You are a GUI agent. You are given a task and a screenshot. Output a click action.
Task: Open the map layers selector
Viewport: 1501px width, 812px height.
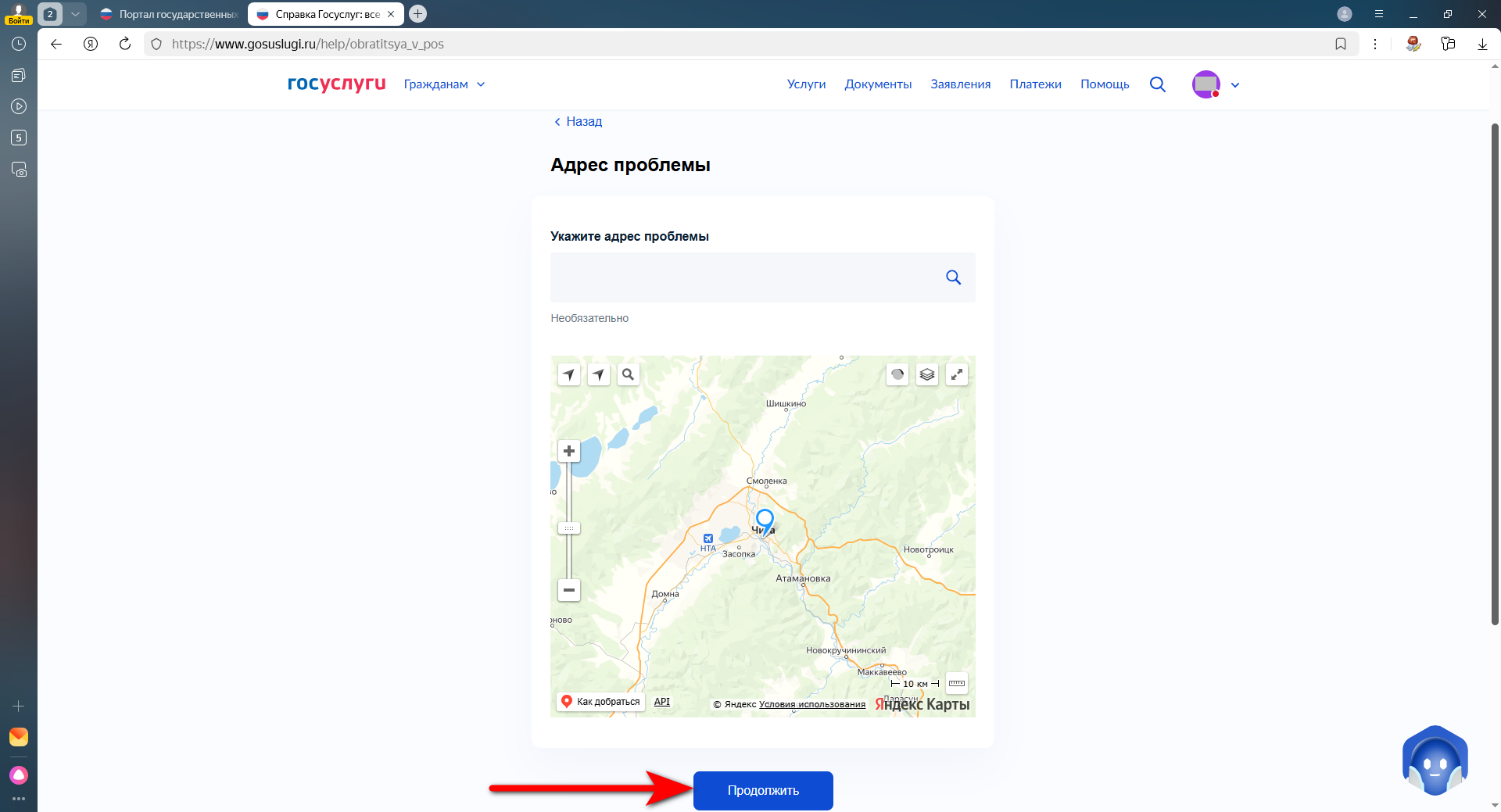click(927, 374)
